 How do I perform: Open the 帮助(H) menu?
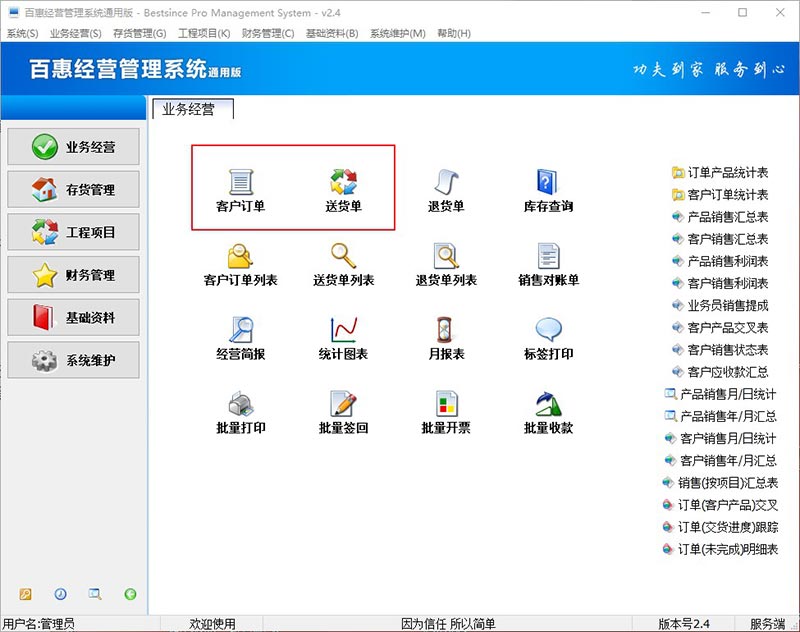pos(454,33)
